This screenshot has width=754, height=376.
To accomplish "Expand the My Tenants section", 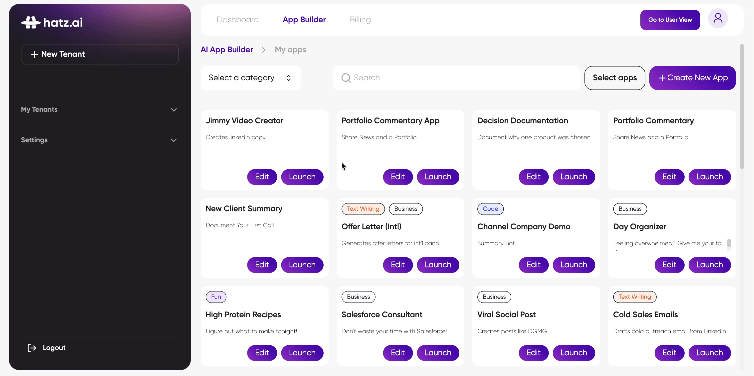I will click(x=100, y=110).
